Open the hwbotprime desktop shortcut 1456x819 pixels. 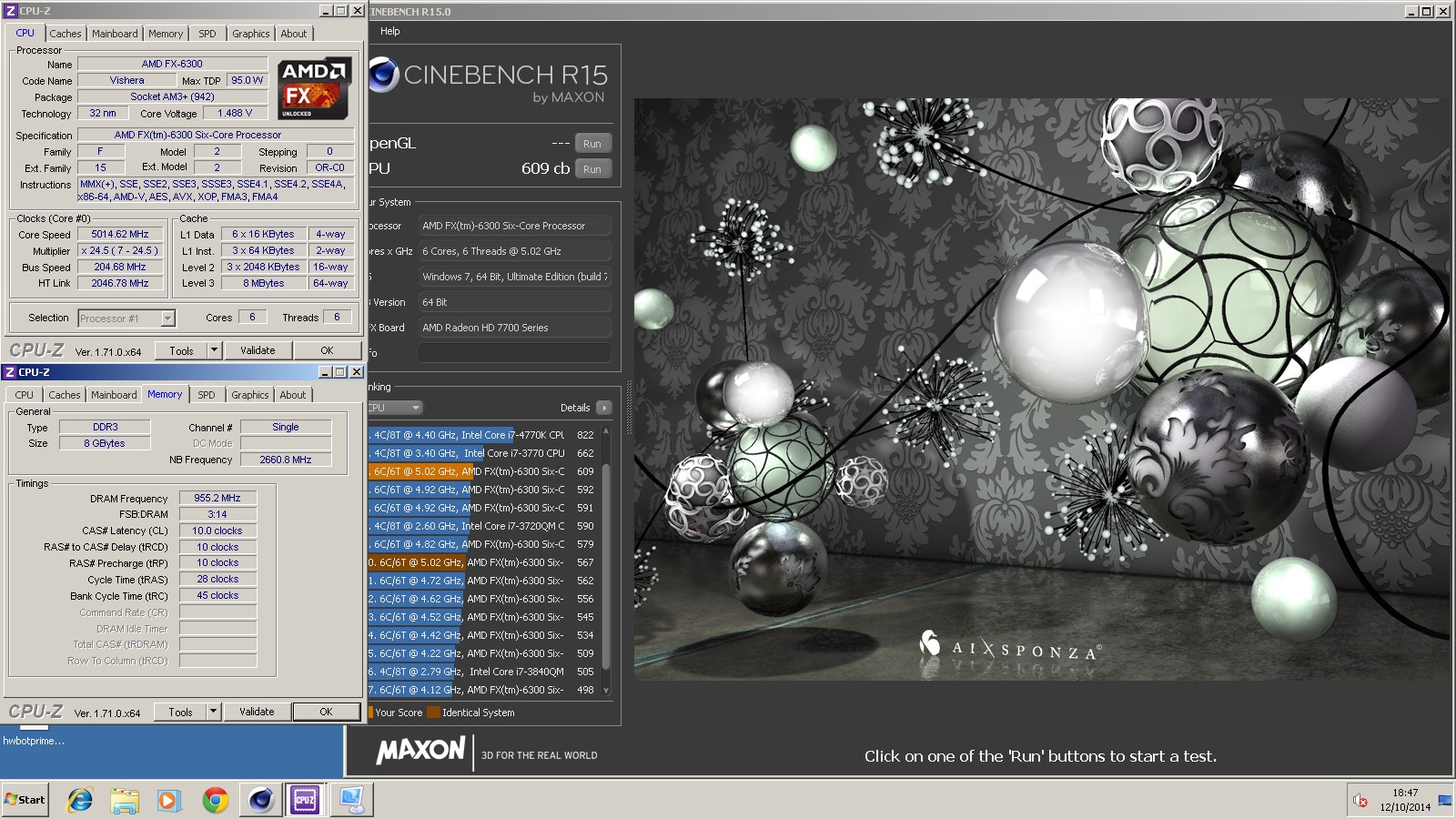34,741
